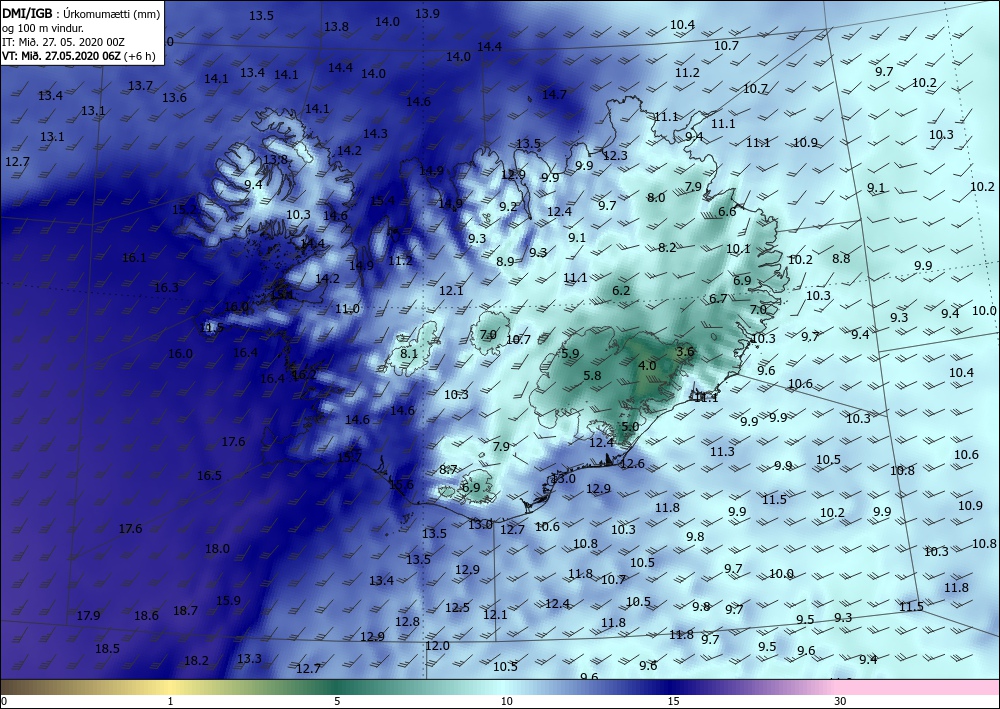This screenshot has height=709, width=1000.
Task: Click the legend label '5' under the color bar
Action: click(x=337, y=701)
